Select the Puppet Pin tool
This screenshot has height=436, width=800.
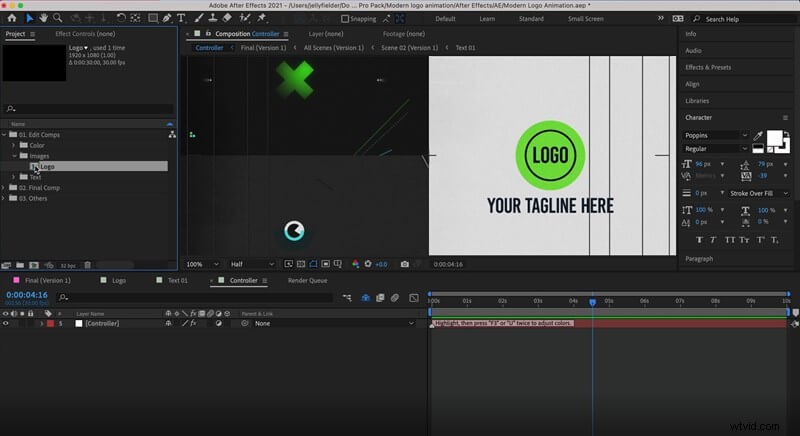pos(262,18)
